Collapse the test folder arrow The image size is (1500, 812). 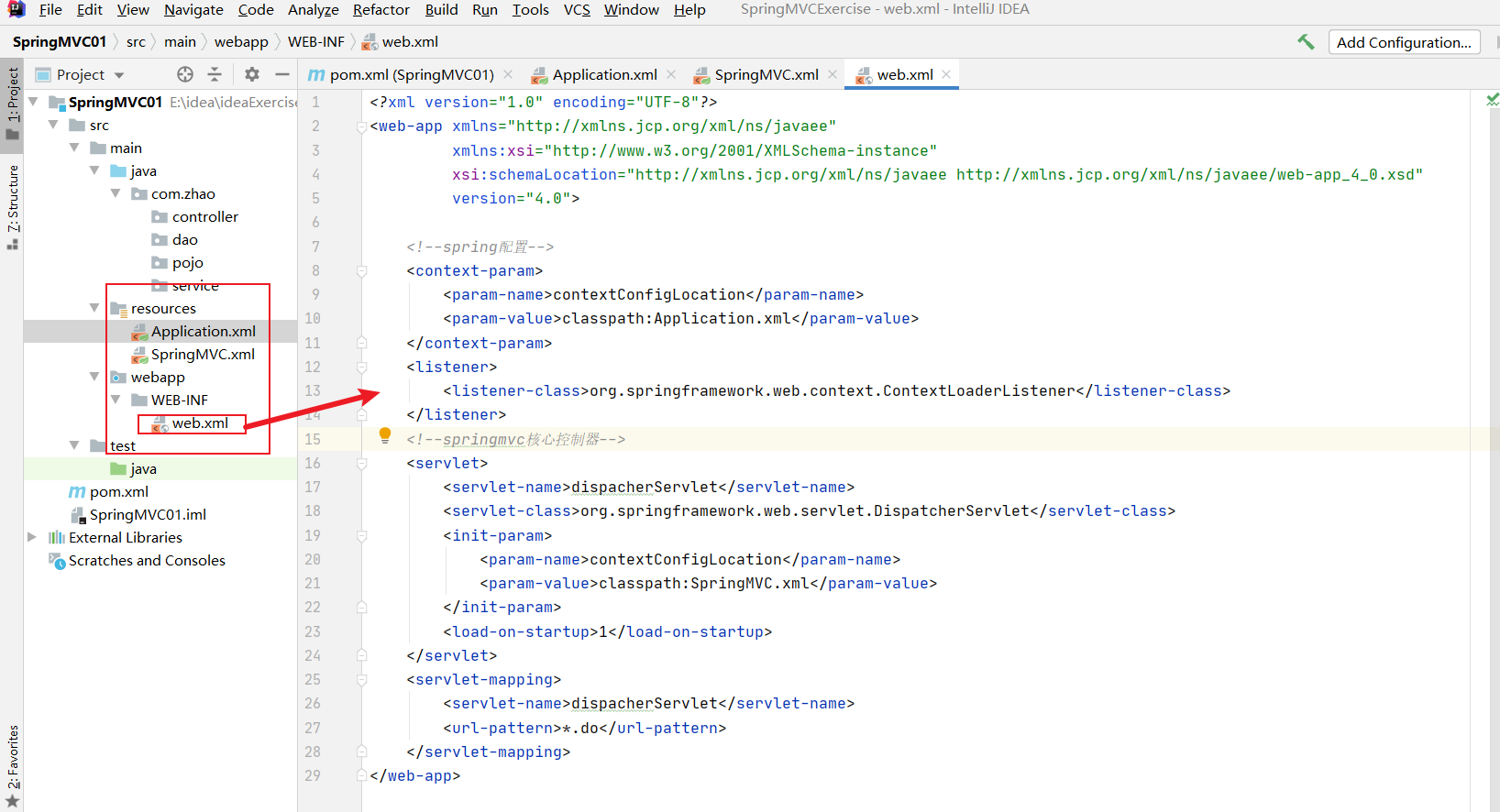75,445
